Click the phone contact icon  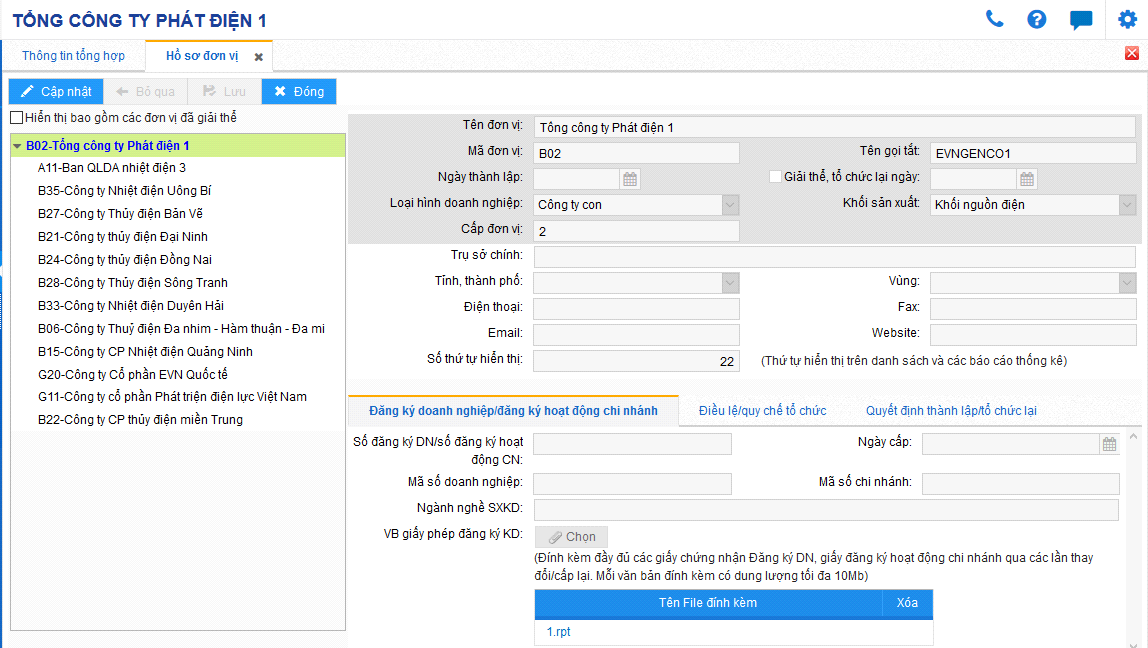[x=994, y=19]
